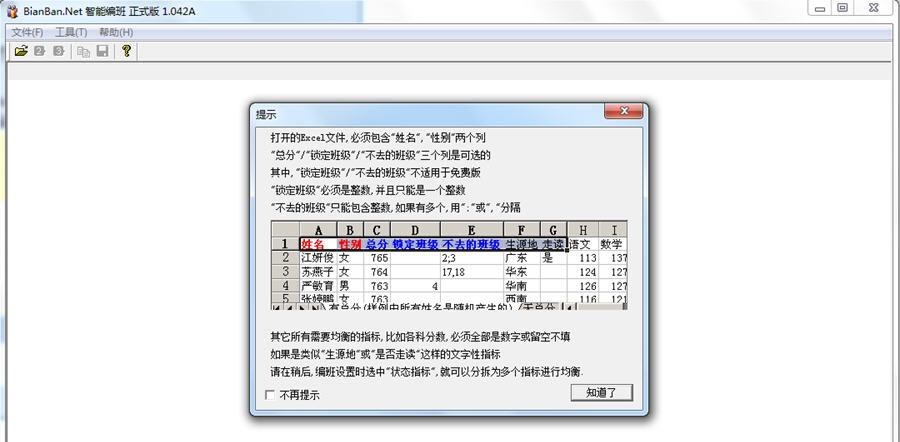Screen dimensions: 900x442
Task: Click the name cell 江妍俊
Action: [x=318, y=258]
